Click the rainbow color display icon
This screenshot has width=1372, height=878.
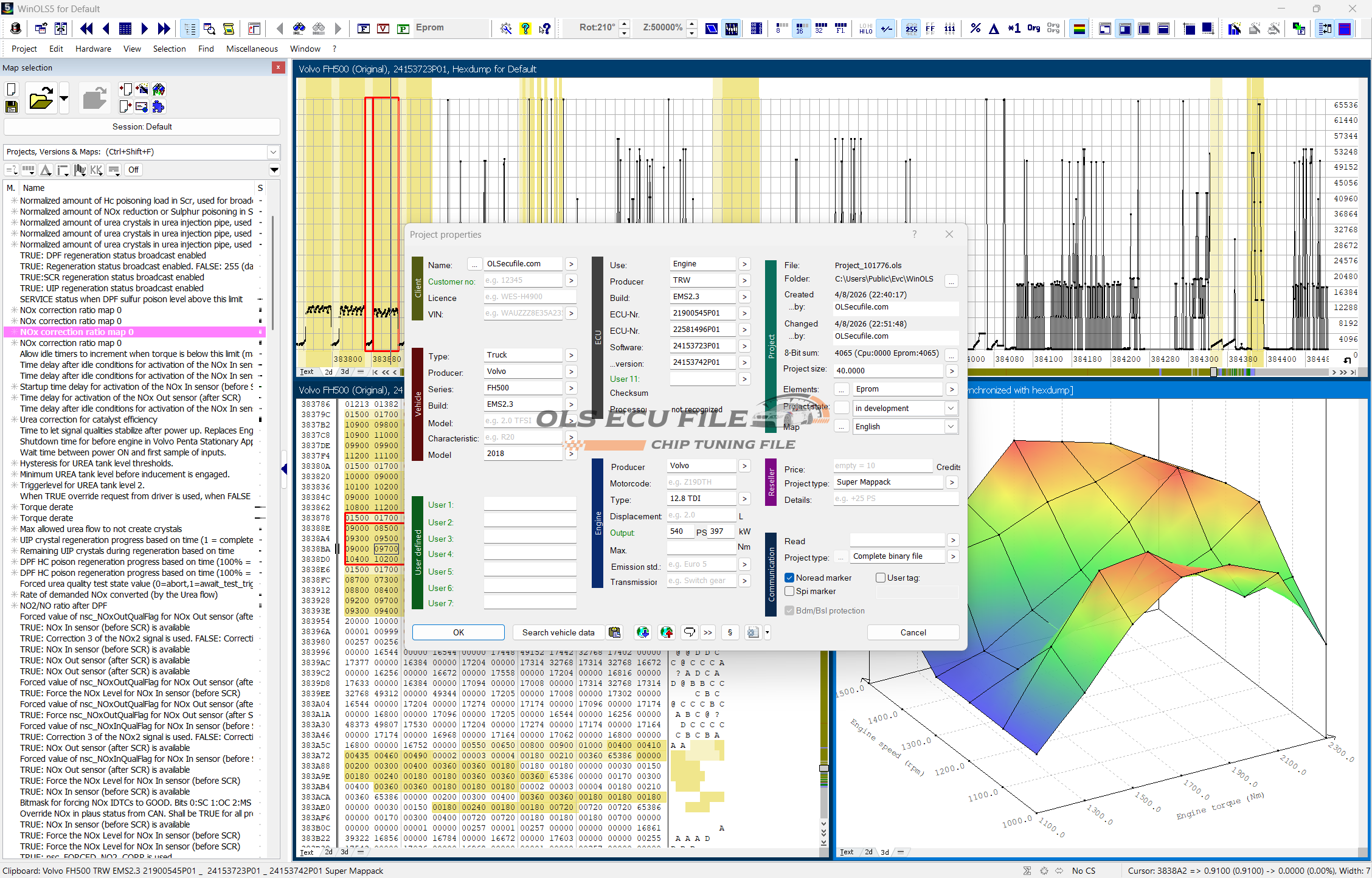click(1079, 29)
